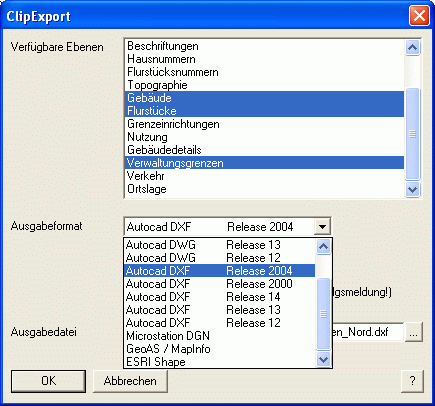The width and height of the screenshot is (435, 406).
Task: Choose Autocad DXF Release 2000
Action: [219, 284]
